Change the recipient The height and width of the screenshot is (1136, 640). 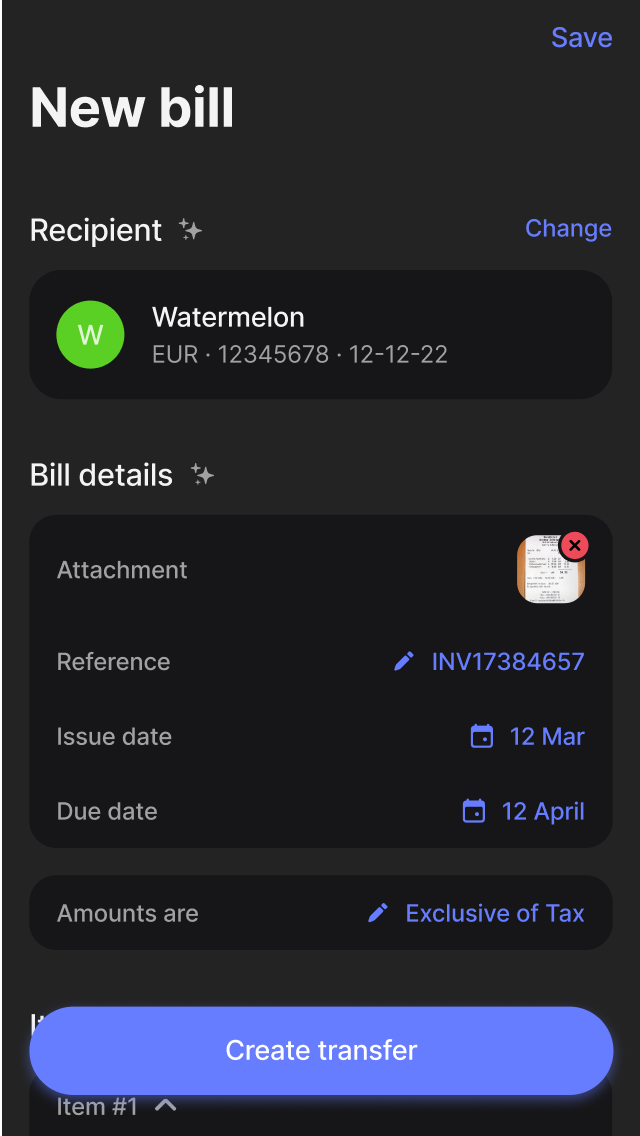[x=568, y=229]
